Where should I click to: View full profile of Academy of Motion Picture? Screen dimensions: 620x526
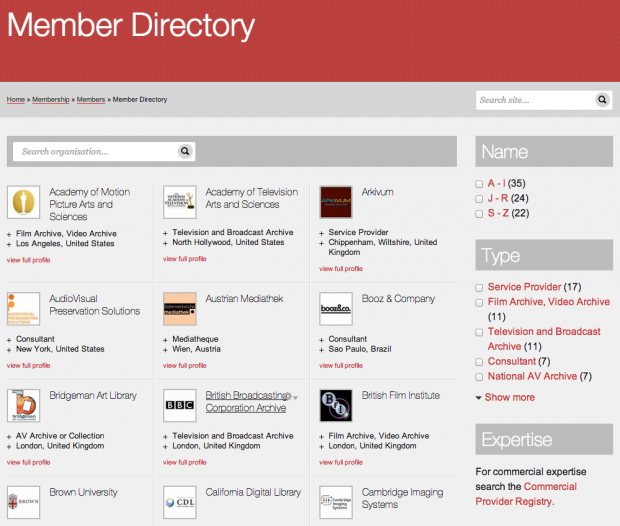tap(28, 260)
